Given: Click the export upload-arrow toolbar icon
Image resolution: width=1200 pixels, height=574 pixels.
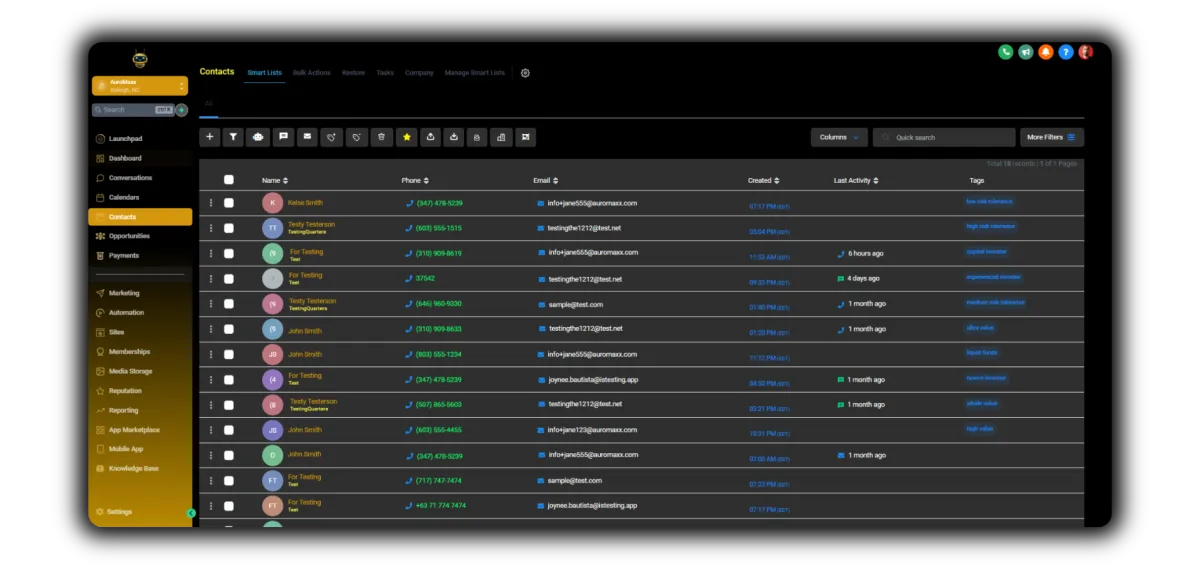Looking at the screenshot, I should click(430, 137).
